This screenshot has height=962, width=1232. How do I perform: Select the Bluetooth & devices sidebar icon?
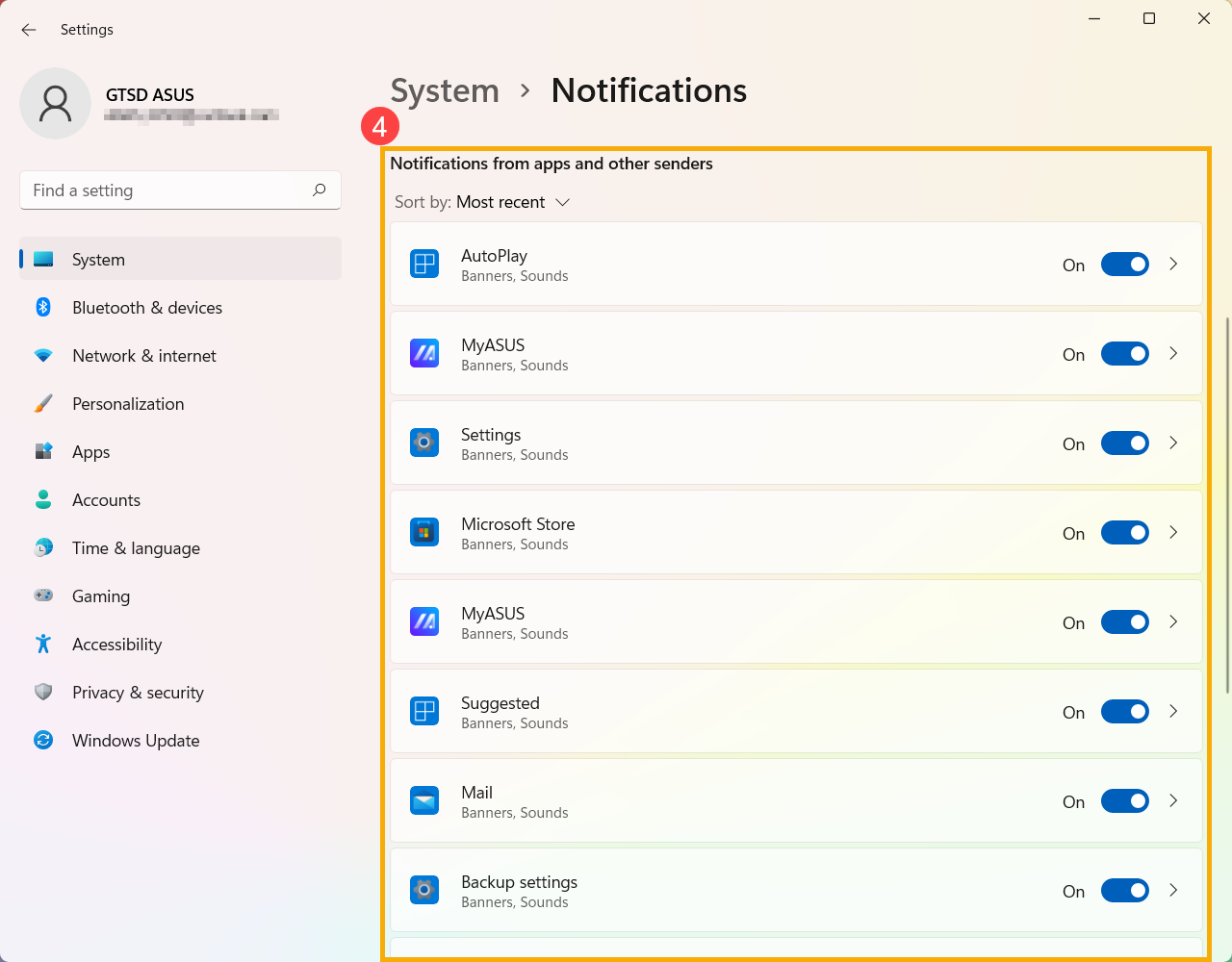(43, 307)
